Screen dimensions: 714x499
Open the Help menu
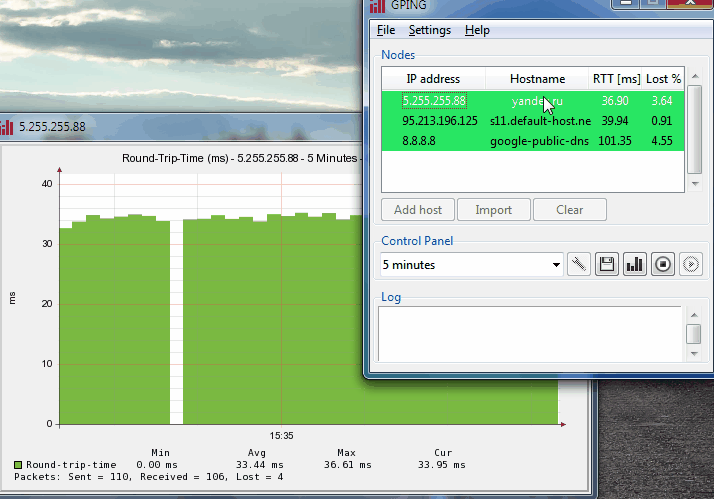pyautogui.click(x=477, y=30)
